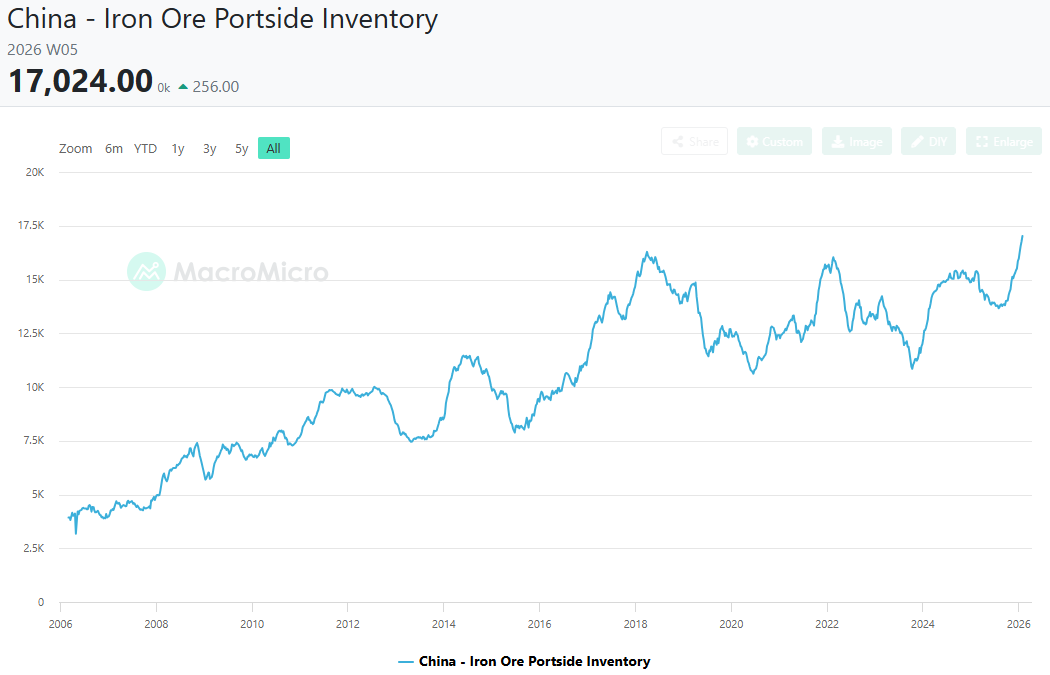Click the 2026 W05 date label
The height and width of the screenshot is (675, 1050).
(x=42, y=49)
